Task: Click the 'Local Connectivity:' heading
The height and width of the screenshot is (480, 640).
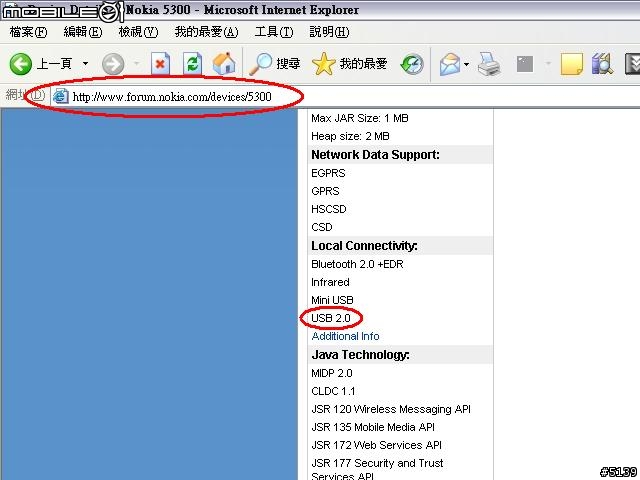Action: click(364, 246)
